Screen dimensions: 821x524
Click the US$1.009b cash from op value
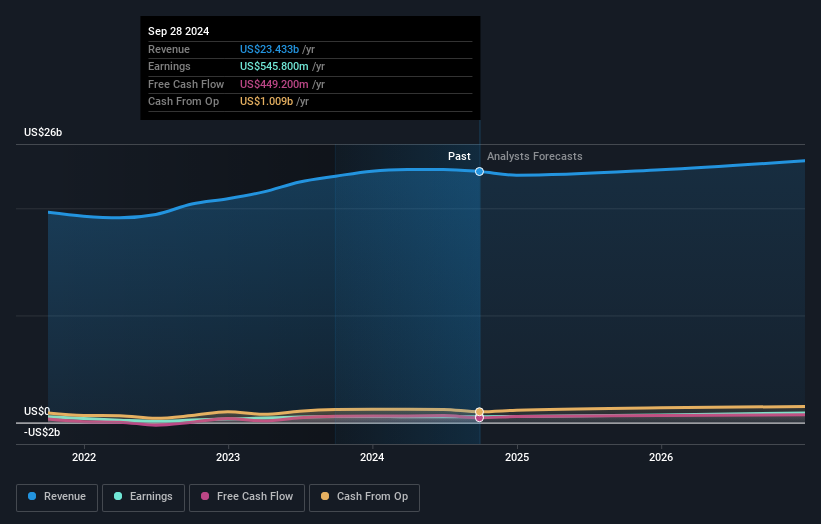click(267, 102)
